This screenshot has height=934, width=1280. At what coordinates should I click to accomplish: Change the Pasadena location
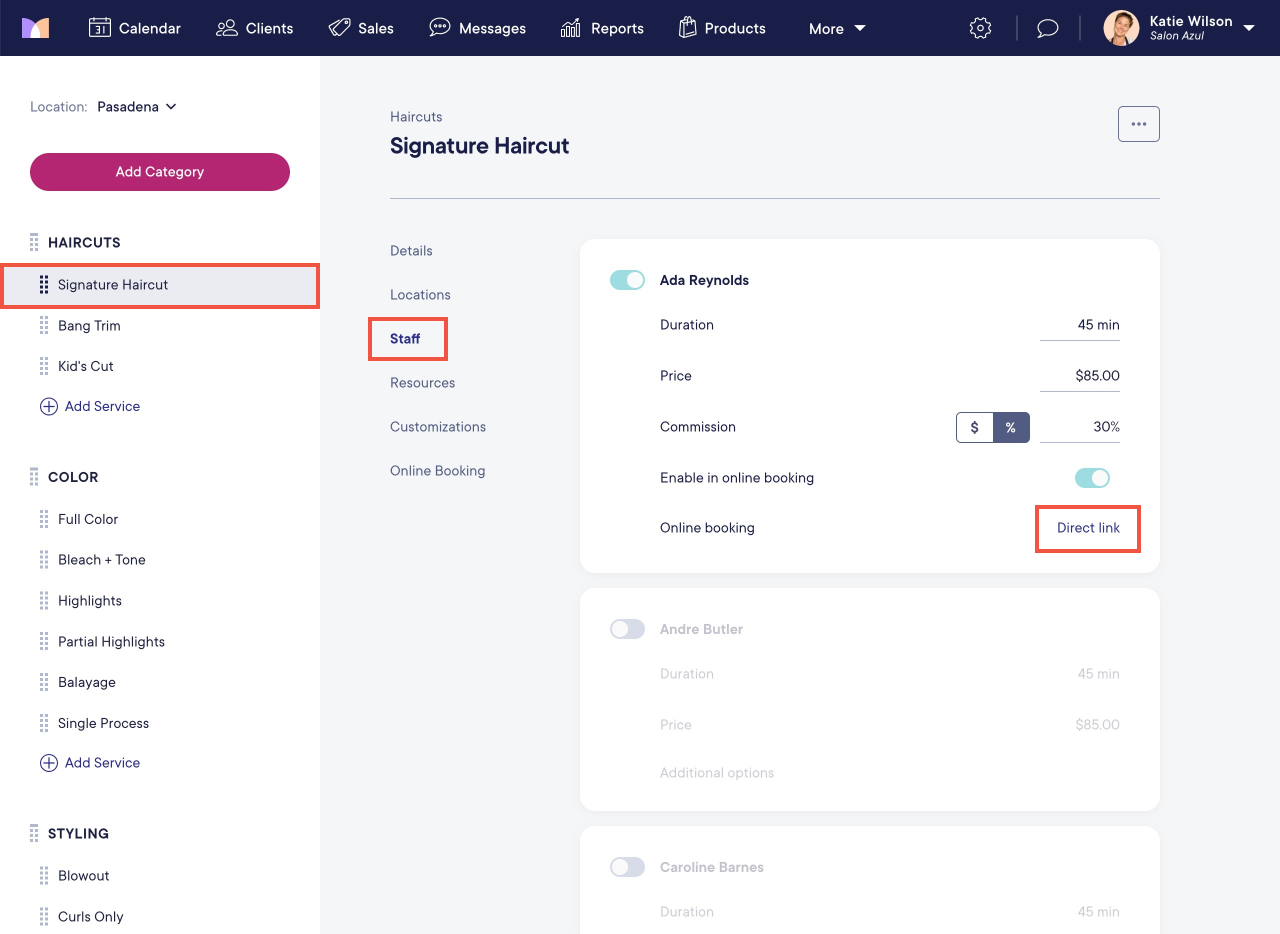tap(137, 106)
